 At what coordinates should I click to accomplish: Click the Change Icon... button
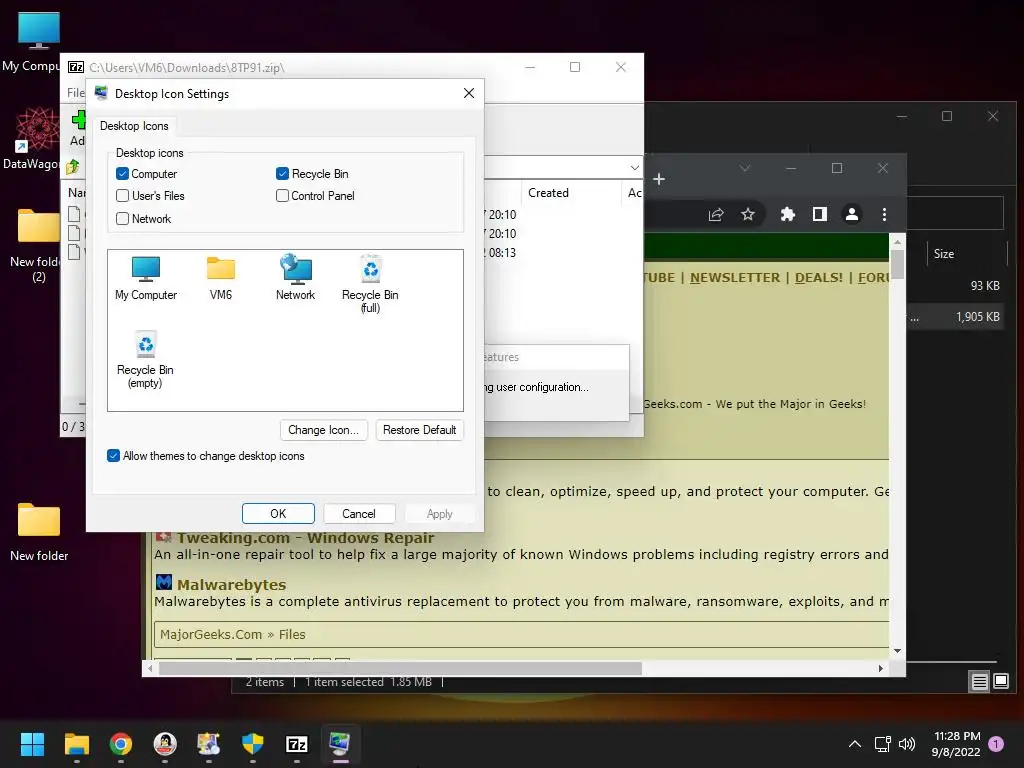pos(323,430)
